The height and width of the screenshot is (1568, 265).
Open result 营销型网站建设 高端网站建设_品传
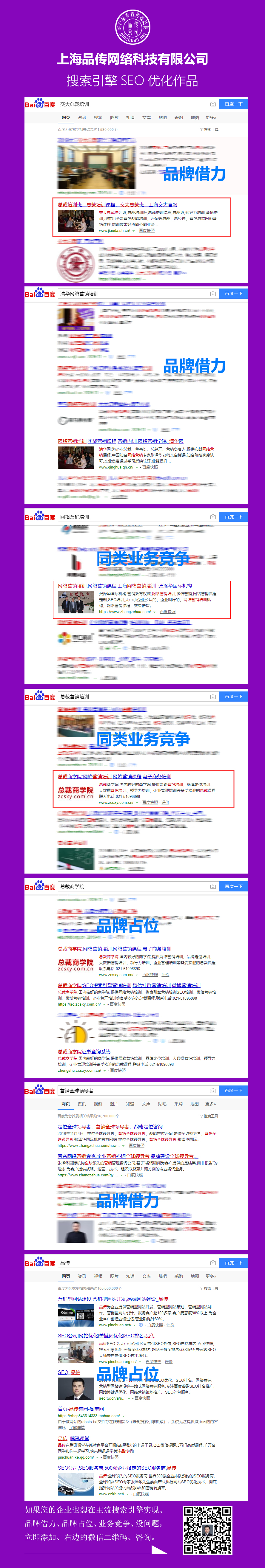113,1299
